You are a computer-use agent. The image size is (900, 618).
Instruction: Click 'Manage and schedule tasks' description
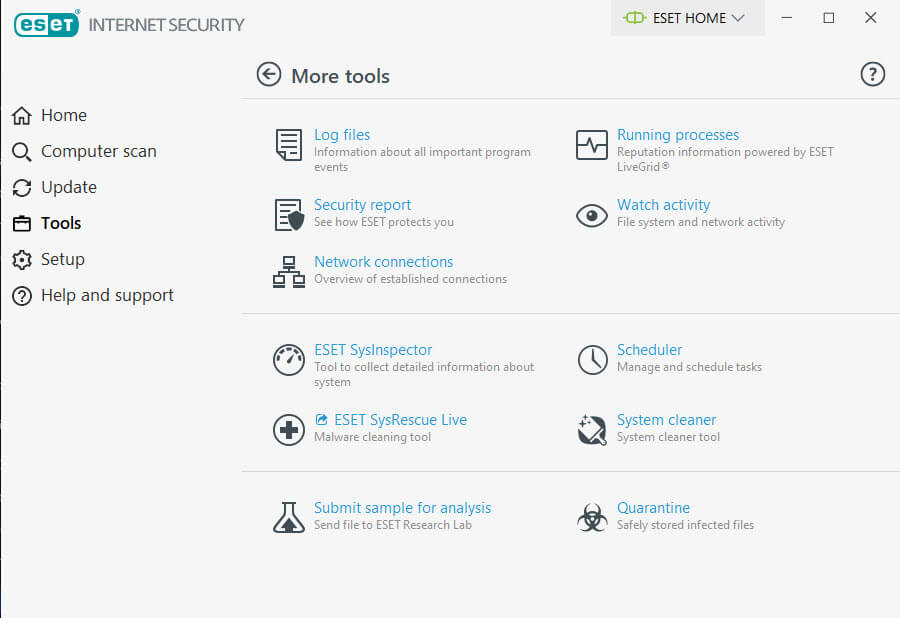689,367
